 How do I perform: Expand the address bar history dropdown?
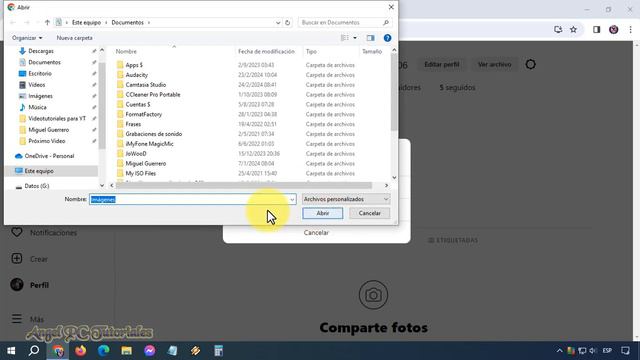[x=278, y=22]
